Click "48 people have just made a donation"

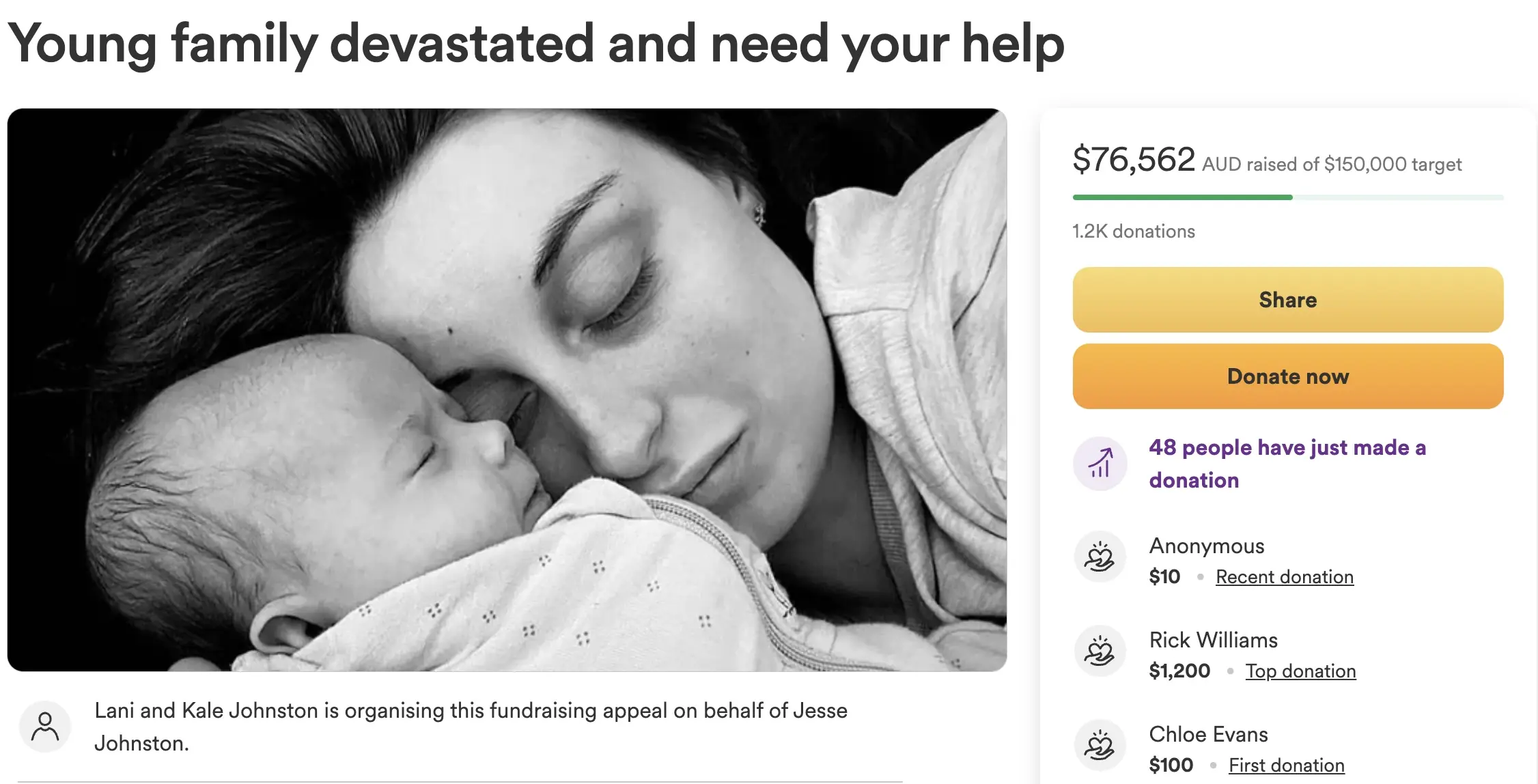(1287, 464)
